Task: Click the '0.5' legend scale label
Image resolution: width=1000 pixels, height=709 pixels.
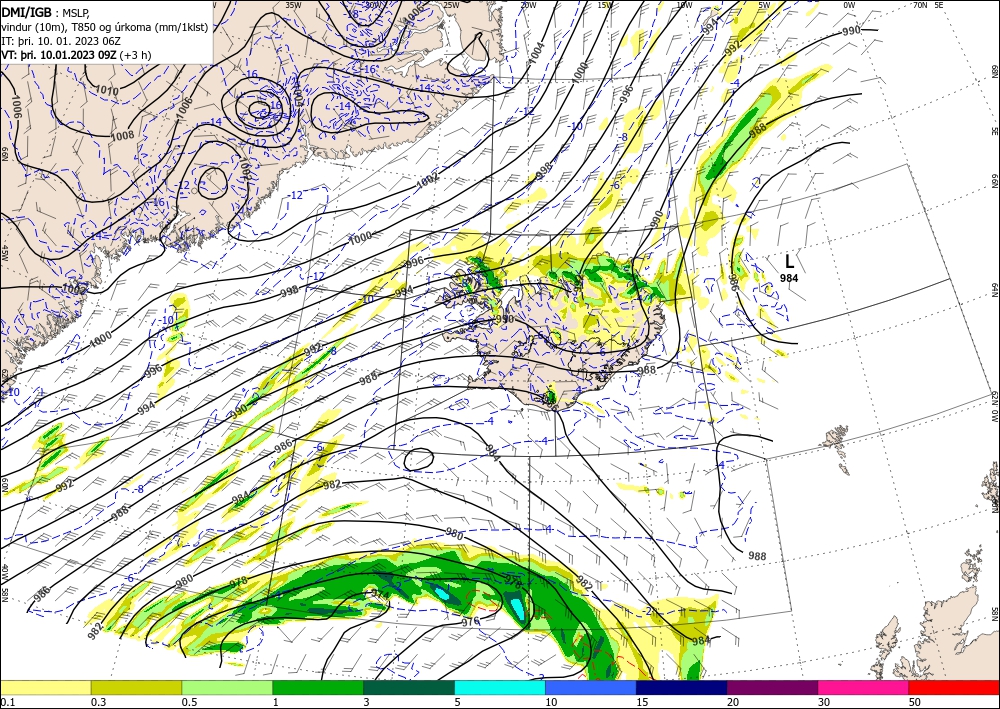Action: click(x=189, y=702)
